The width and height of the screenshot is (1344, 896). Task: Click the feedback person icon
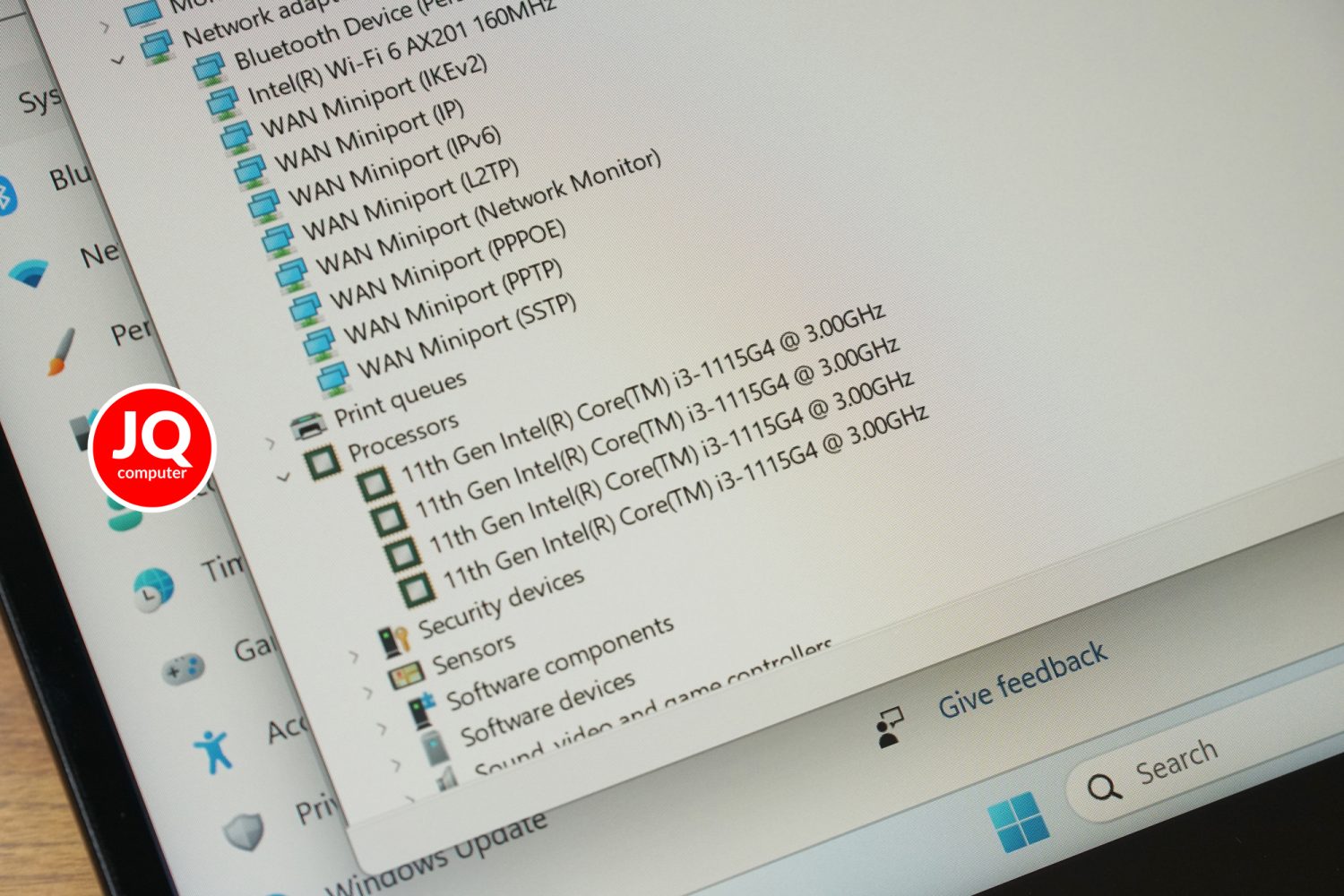pos(891,728)
